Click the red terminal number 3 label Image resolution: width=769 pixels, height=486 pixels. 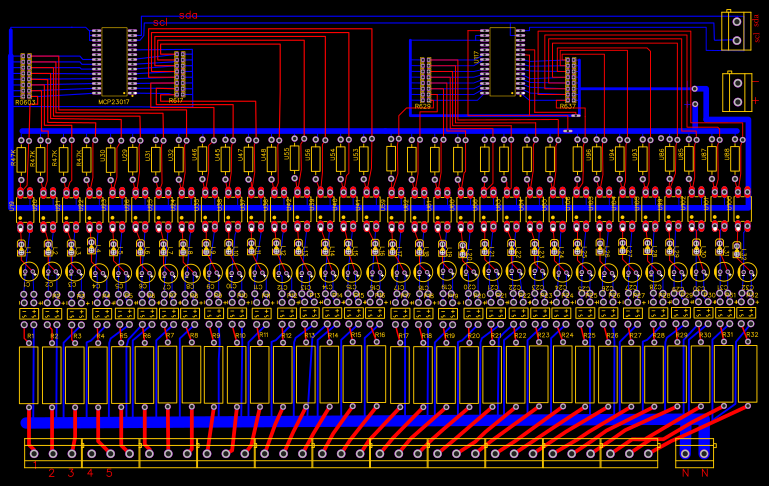pos(71,473)
